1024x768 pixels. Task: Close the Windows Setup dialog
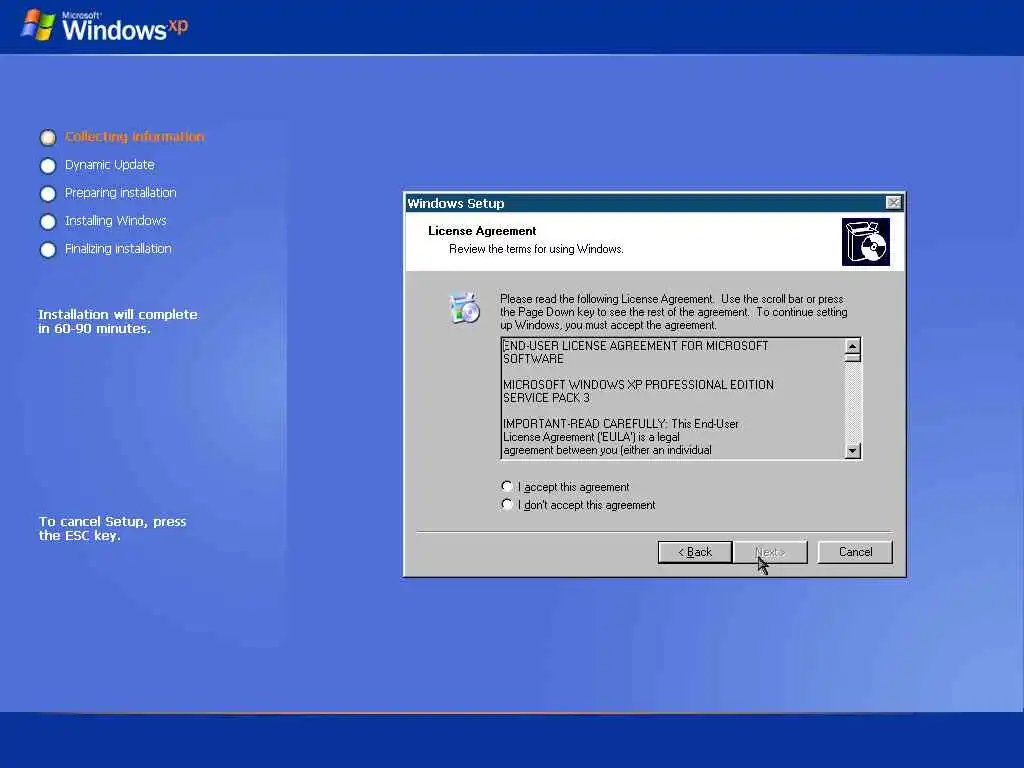point(893,202)
